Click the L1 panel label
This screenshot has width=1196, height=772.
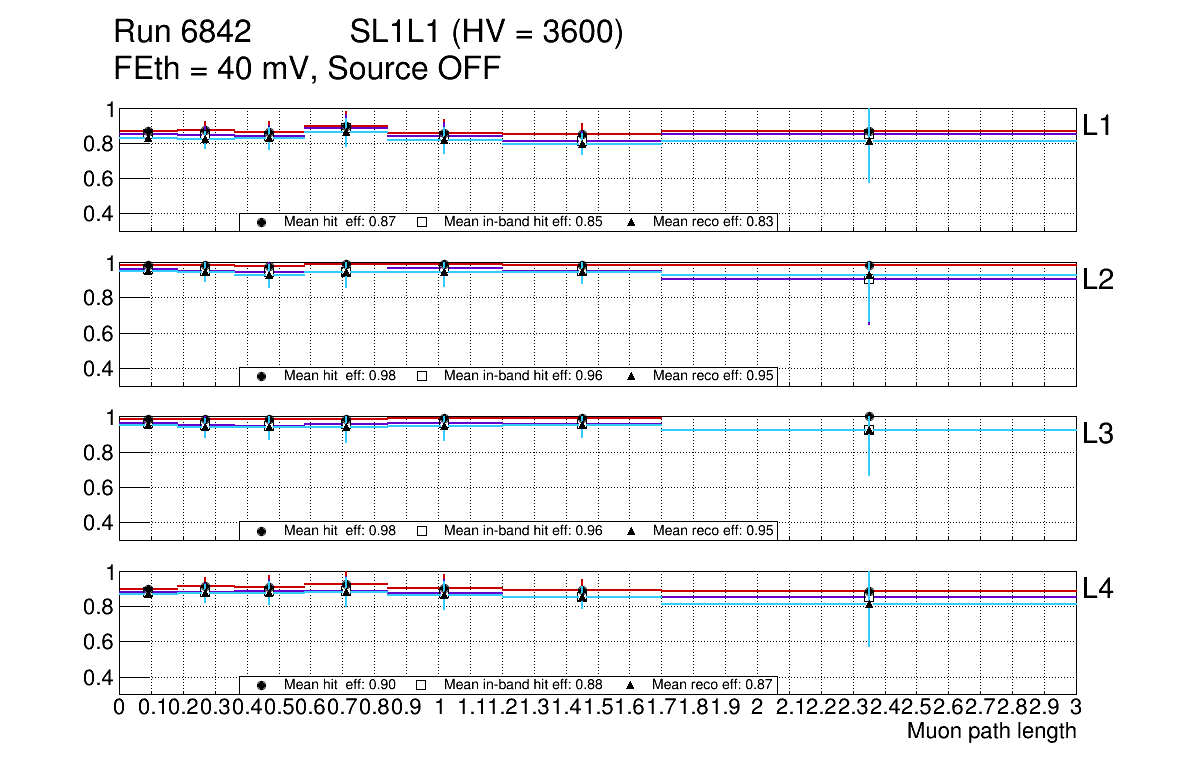tap(1098, 125)
